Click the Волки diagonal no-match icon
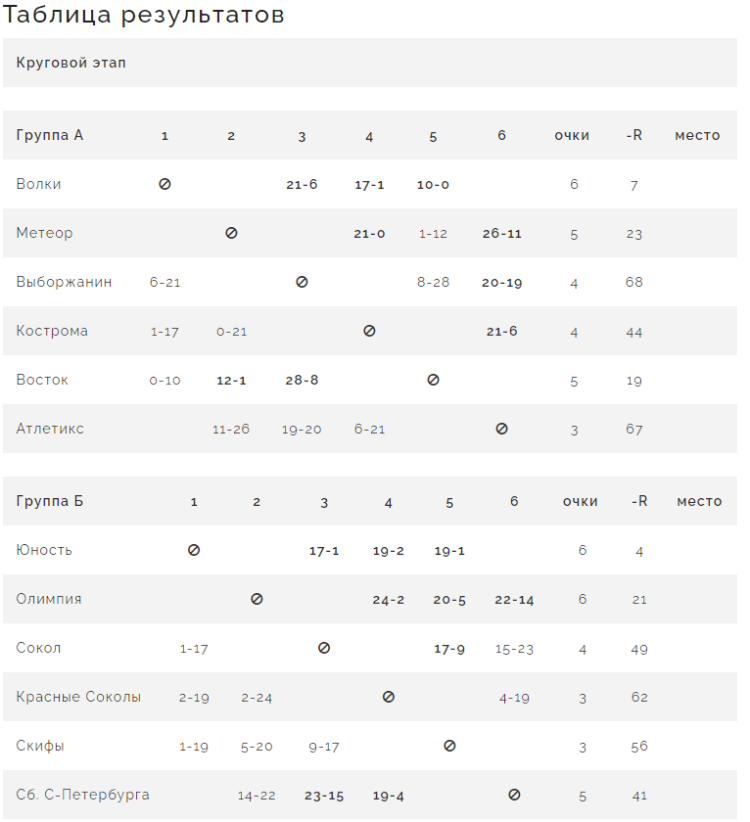 165,184
